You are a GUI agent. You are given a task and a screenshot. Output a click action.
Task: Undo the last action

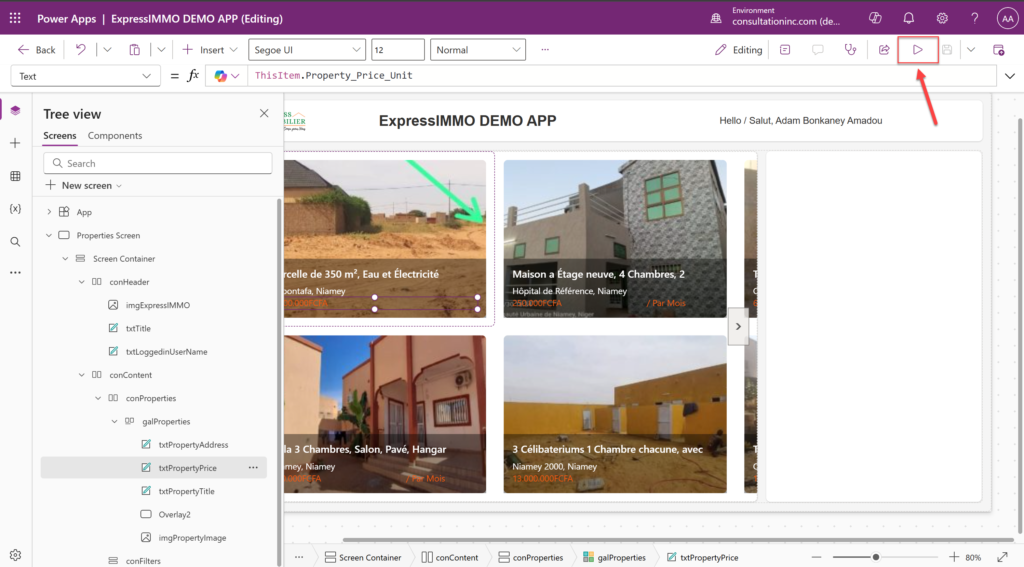[80, 50]
